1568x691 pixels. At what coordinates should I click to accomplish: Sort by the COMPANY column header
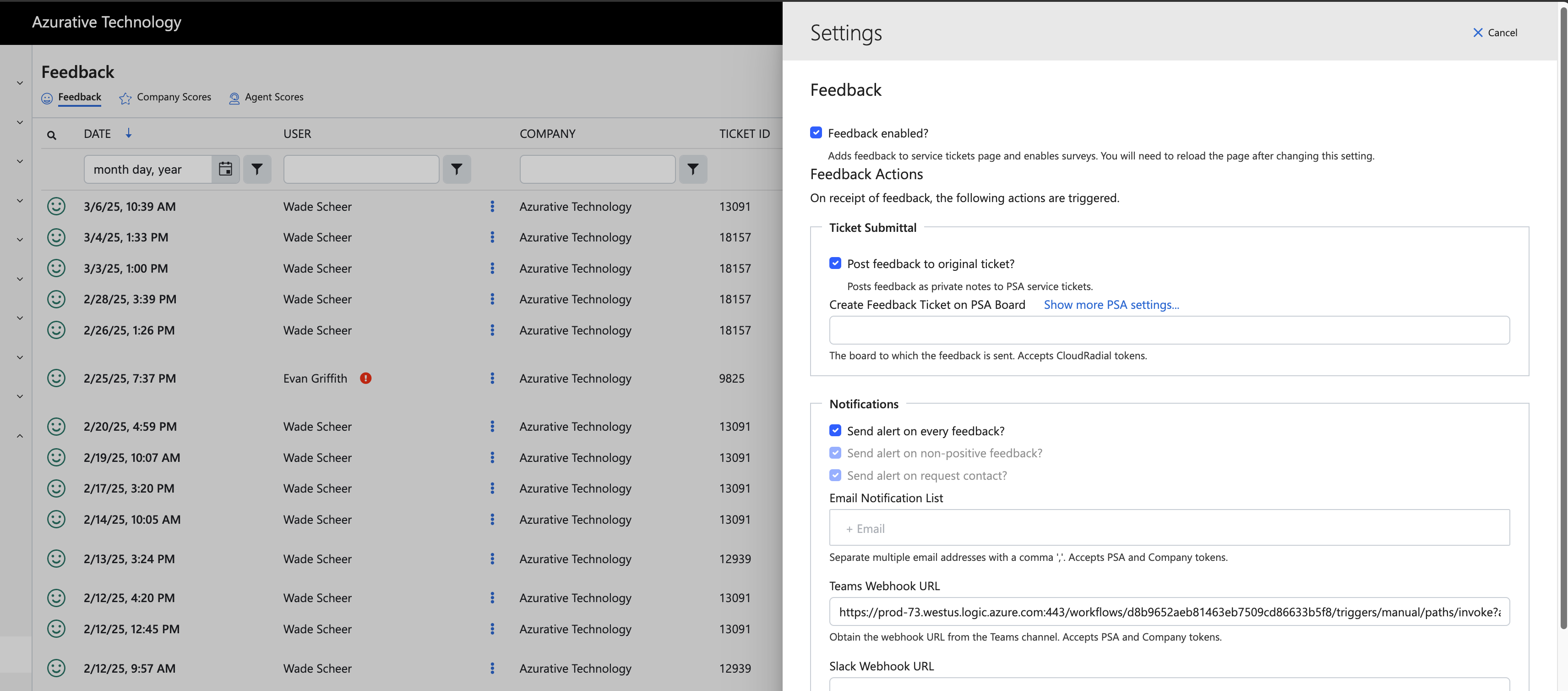[547, 133]
